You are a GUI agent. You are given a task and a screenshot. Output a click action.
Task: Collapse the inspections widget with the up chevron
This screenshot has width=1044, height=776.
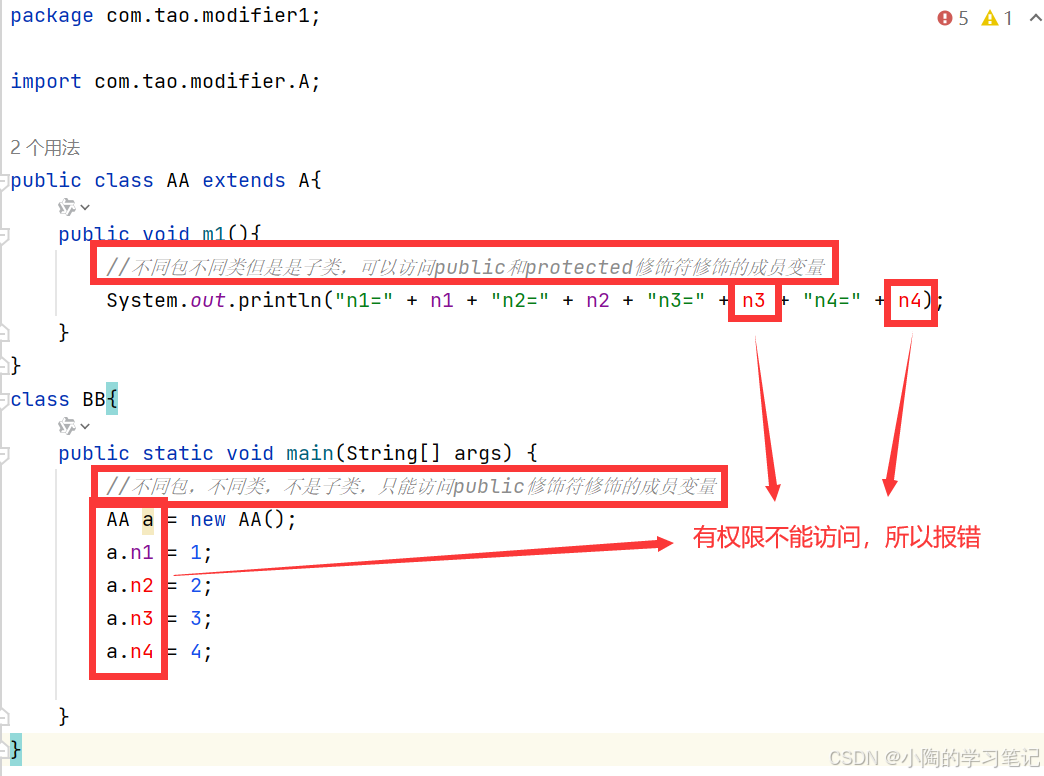[1035, 18]
